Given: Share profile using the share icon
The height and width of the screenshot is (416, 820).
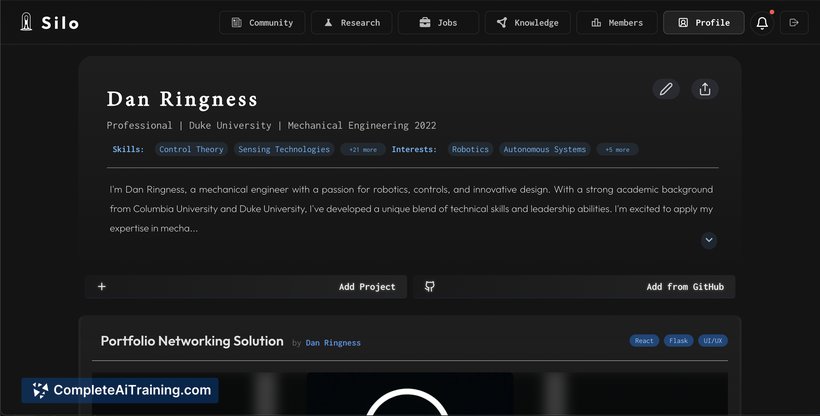Looking at the screenshot, I should click(705, 89).
